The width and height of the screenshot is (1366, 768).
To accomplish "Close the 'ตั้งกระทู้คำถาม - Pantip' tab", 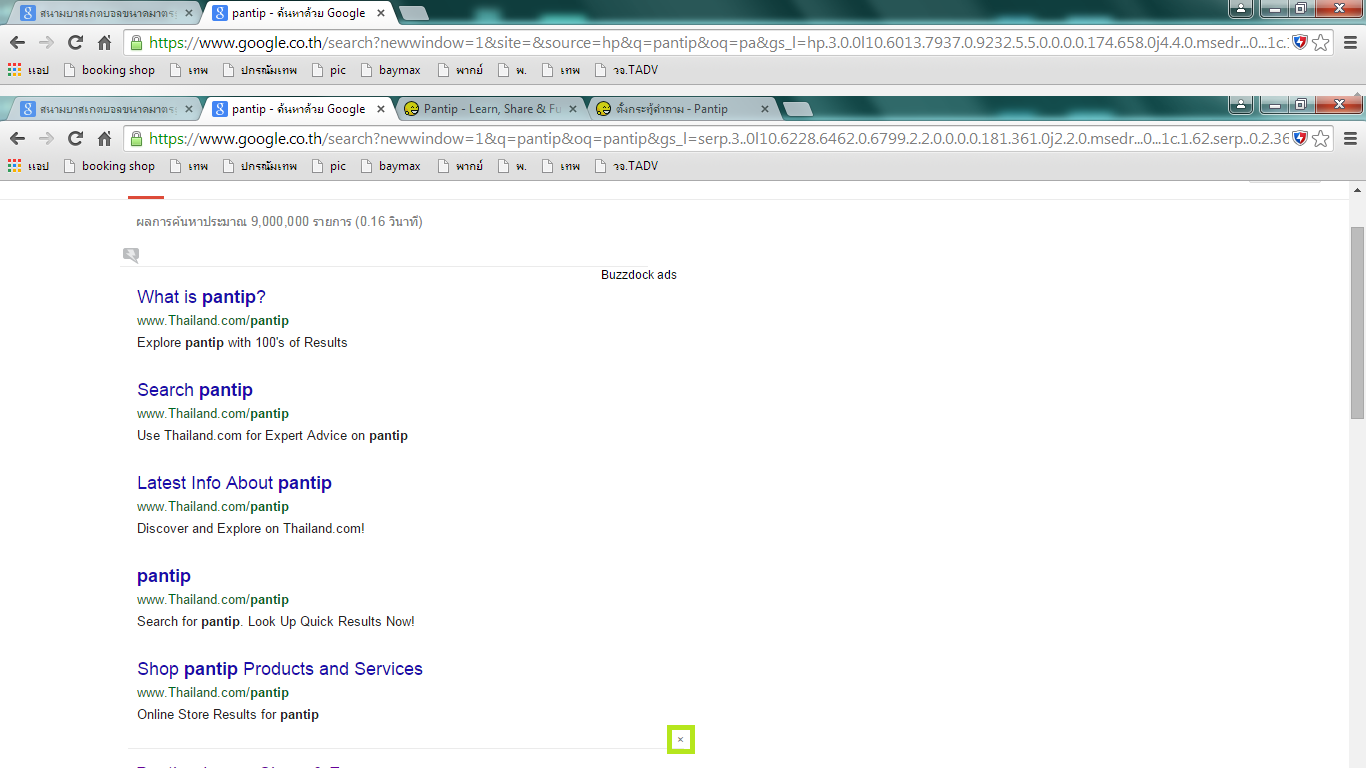I will click(765, 109).
